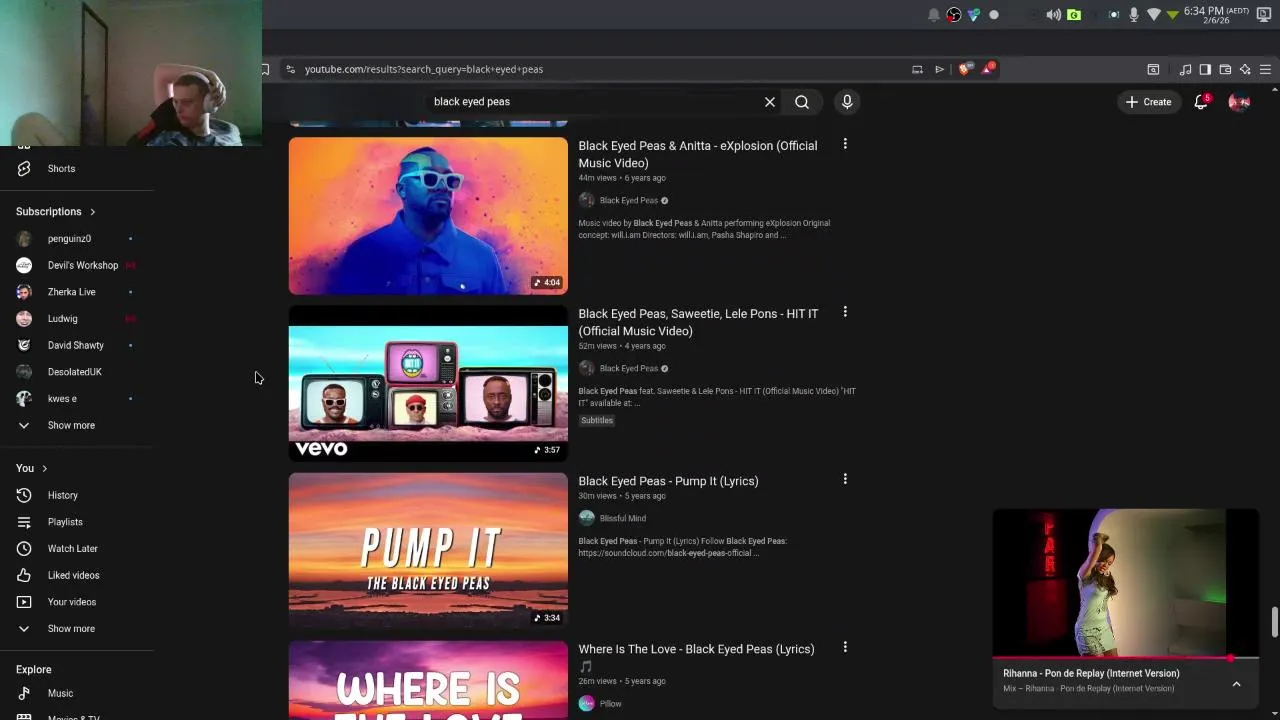Open eXplosion video thumbnail
Image resolution: width=1280 pixels, height=720 pixels.
[428, 216]
